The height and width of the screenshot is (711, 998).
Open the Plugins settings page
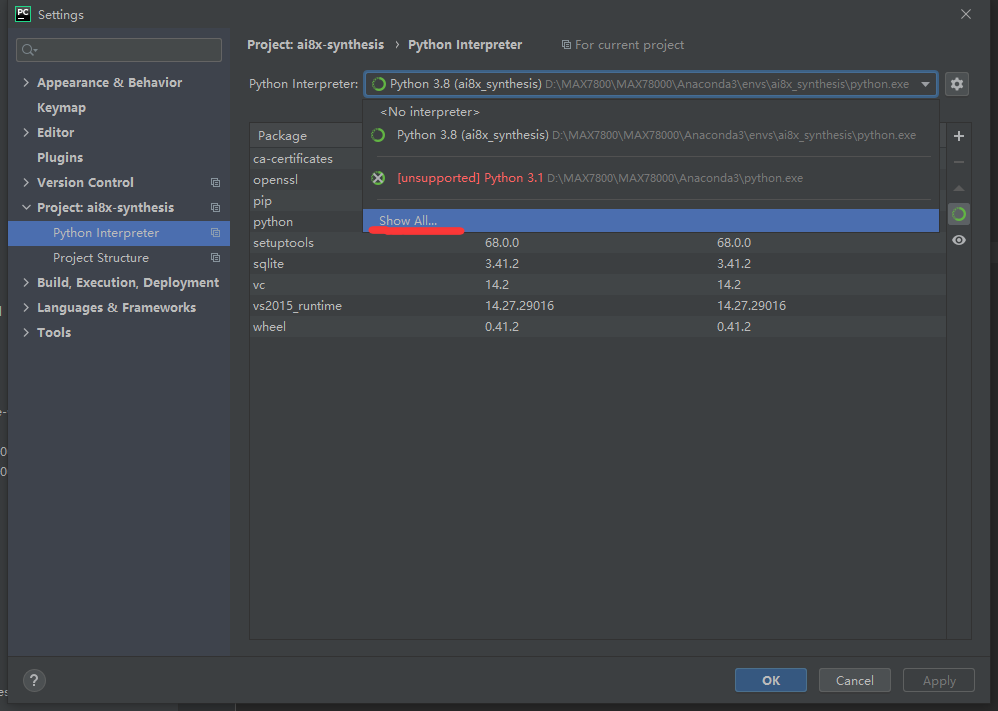pyautogui.click(x=60, y=157)
